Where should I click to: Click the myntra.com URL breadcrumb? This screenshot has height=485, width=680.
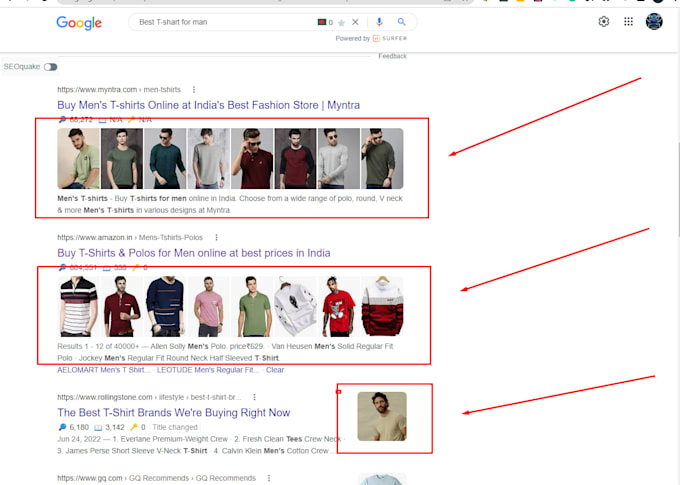click(x=119, y=90)
